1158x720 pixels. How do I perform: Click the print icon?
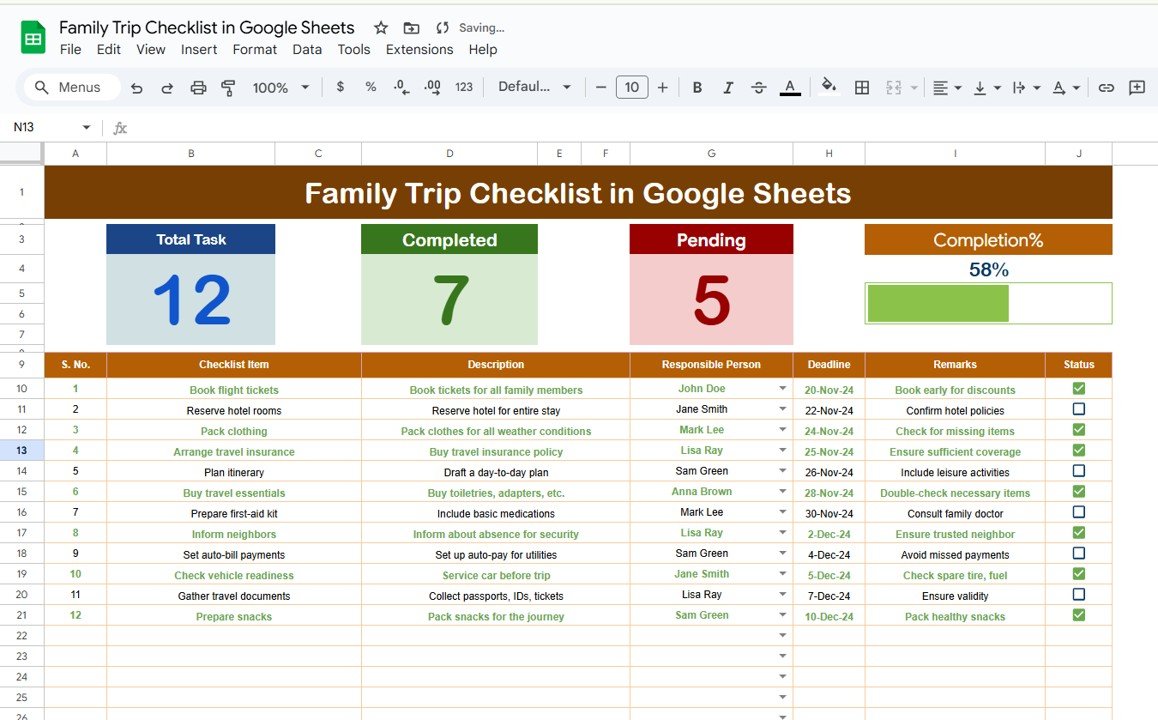click(198, 87)
